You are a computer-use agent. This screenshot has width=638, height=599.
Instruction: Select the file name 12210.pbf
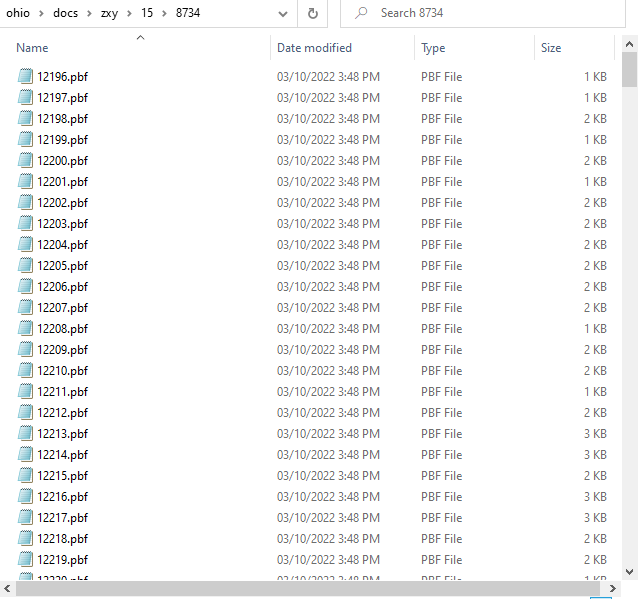pyautogui.click(x=63, y=371)
